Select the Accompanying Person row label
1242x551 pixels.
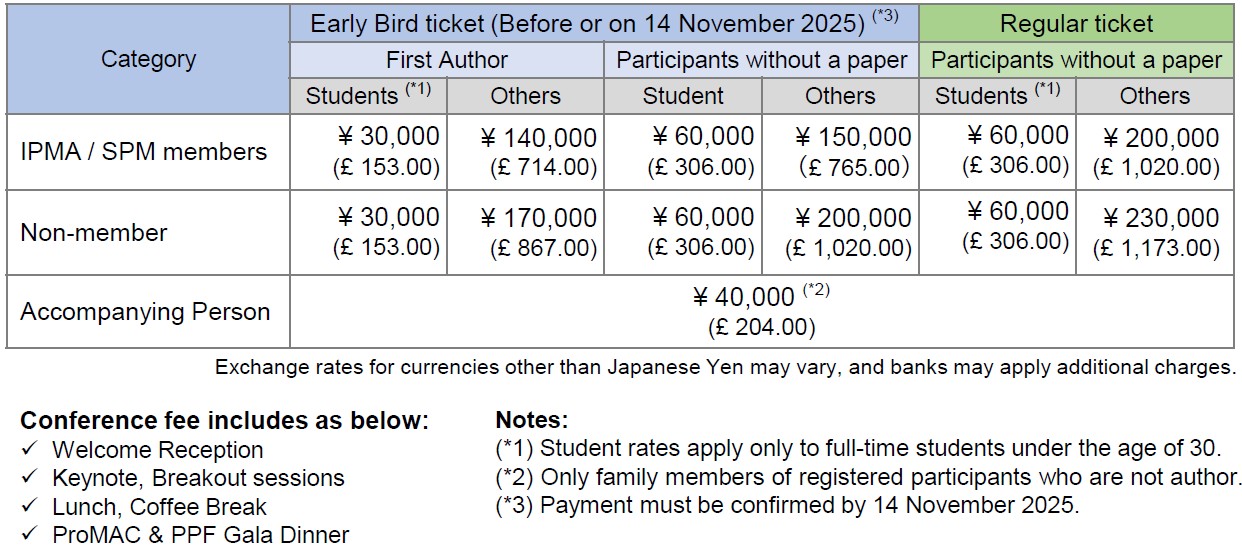click(x=145, y=311)
